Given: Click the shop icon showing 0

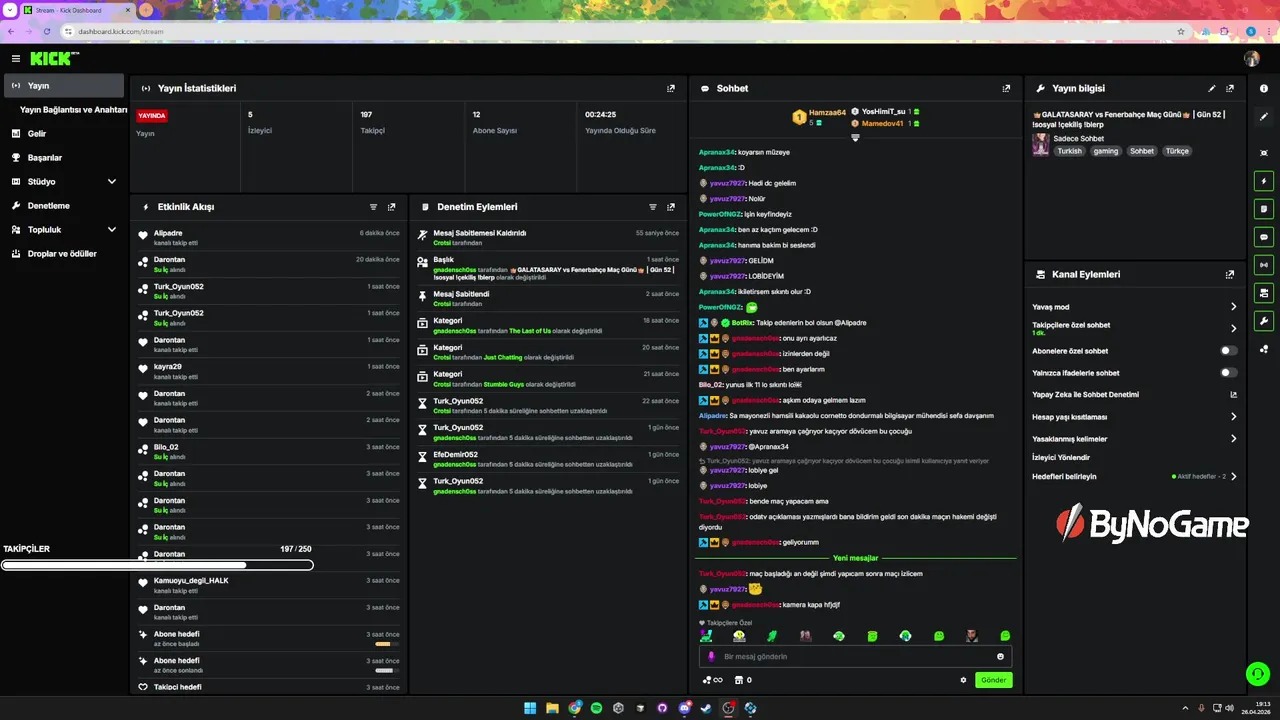Looking at the screenshot, I should (x=743, y=680).
